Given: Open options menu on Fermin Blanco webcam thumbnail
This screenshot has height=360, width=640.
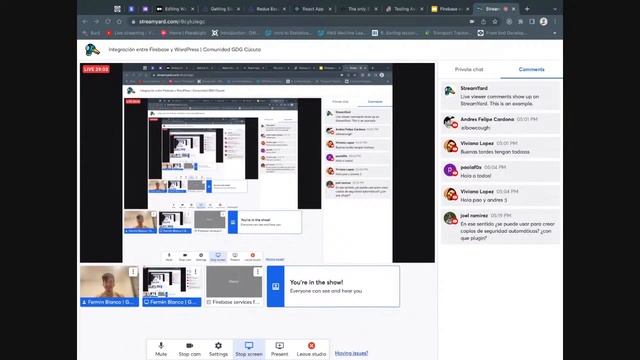Looking at the screenshot, I should click(133, 272).
